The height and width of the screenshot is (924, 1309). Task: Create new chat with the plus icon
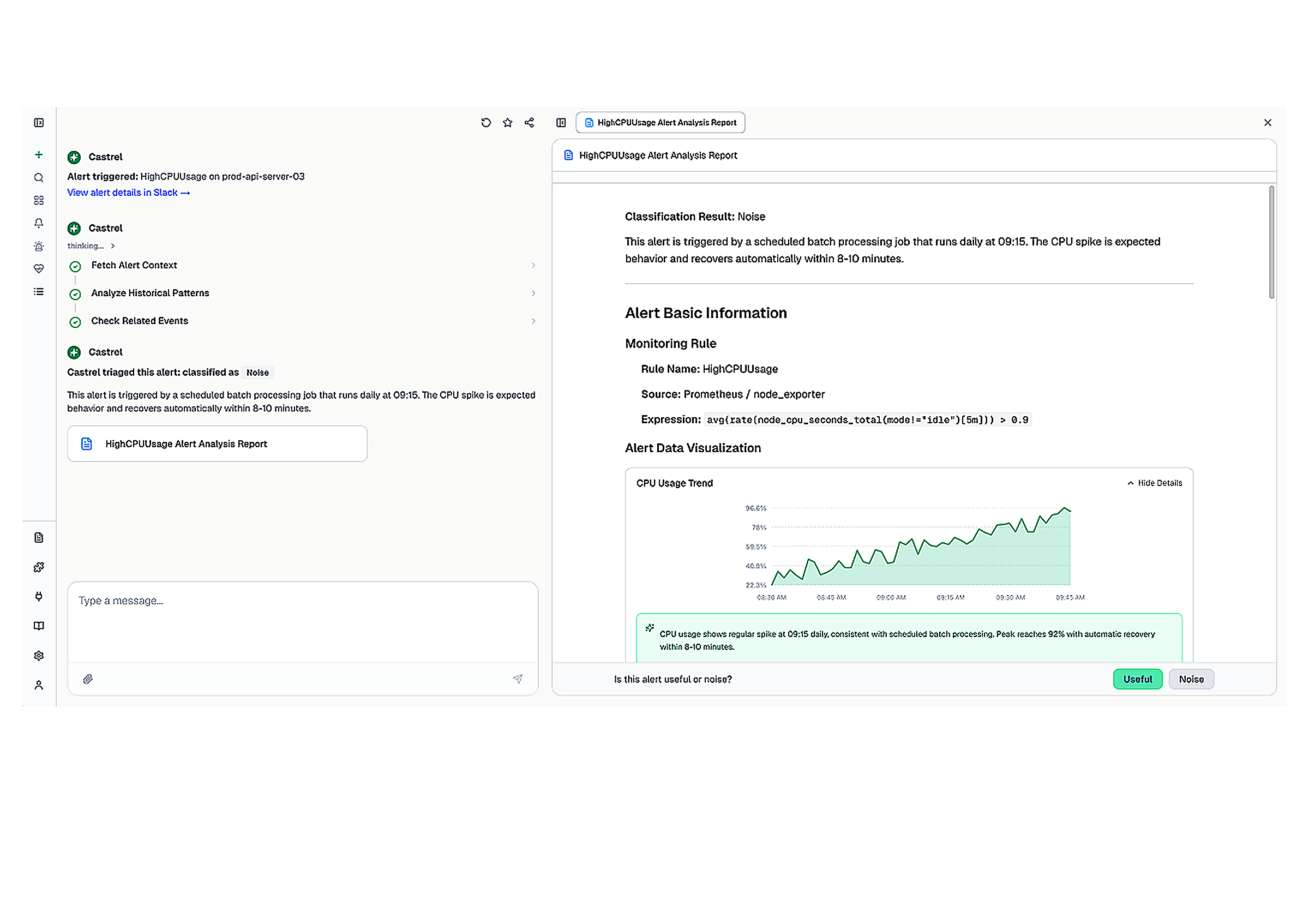coord(39,154)
